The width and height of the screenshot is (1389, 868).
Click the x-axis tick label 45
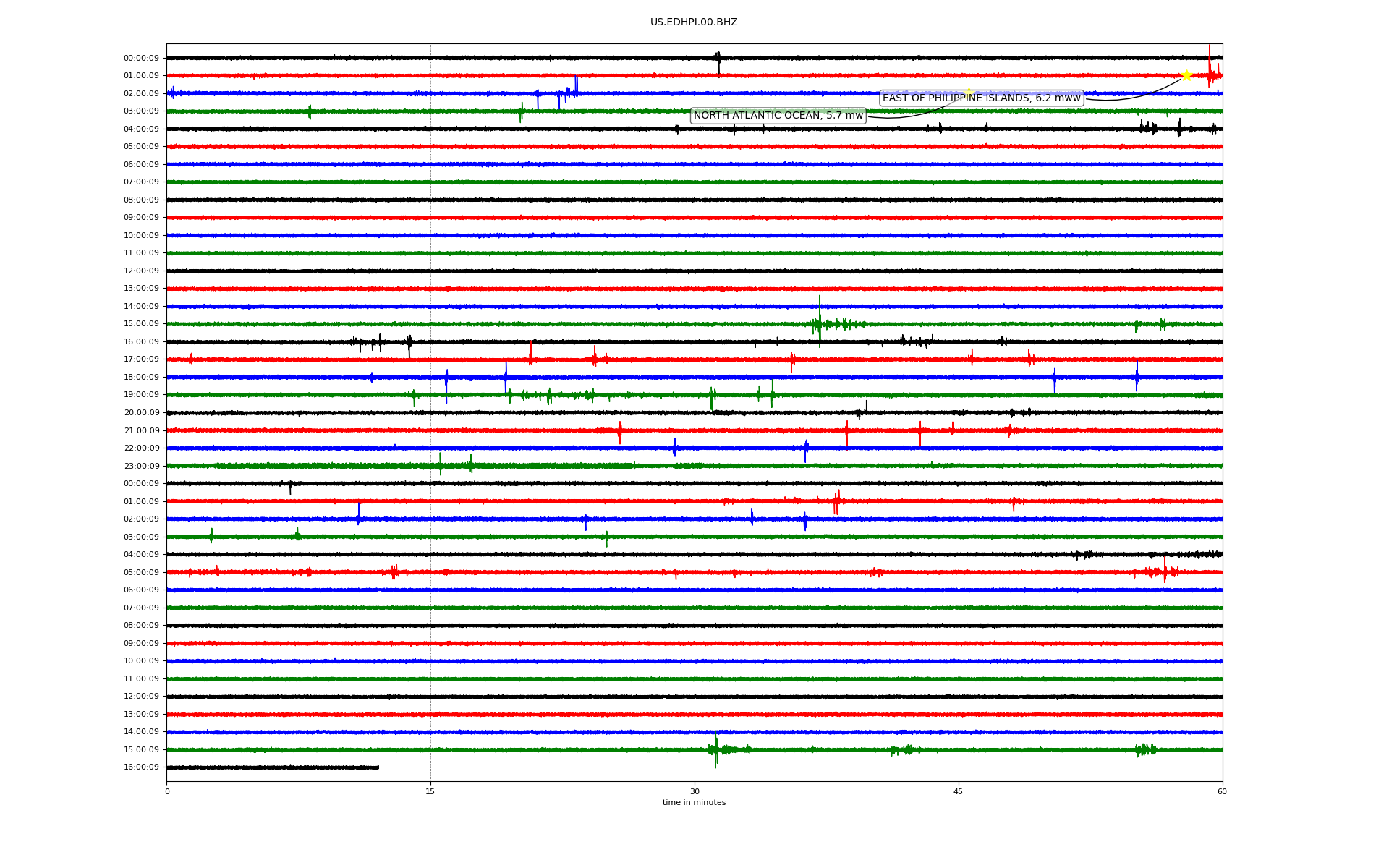[x=959, y=792]
